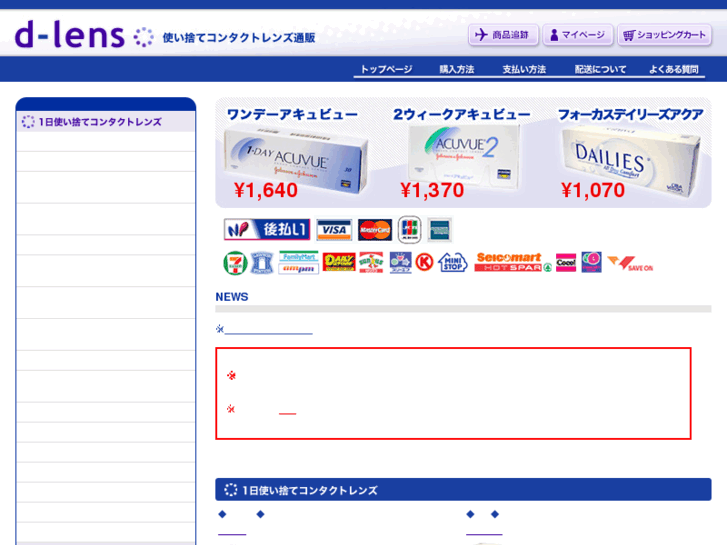
Task: Open the ワンデーアキュビュー 1-DAY ACUVUE product banner
Action: pos(295,153)
